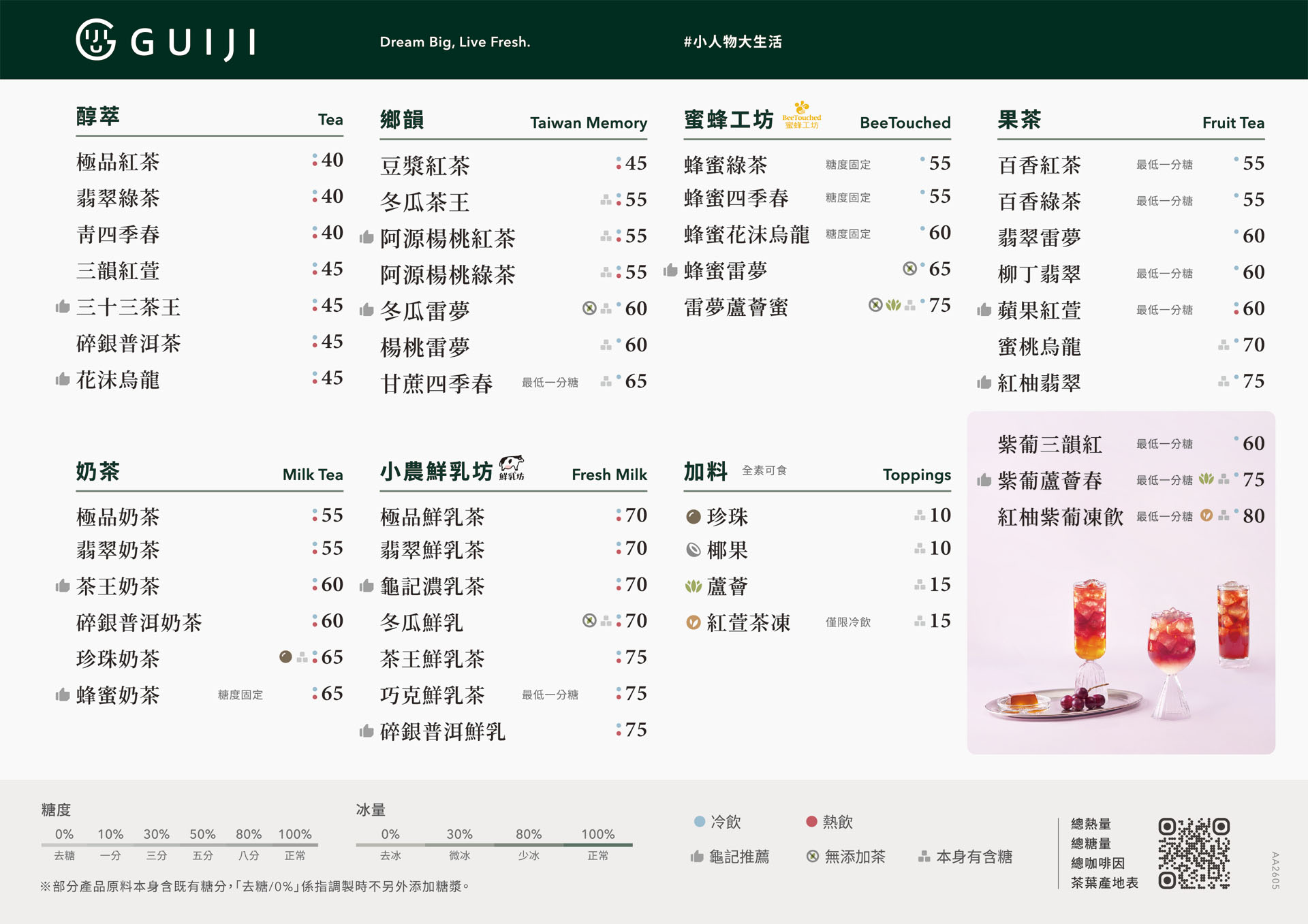The image size is (1308, 924).
Task: Click the price 80 for 紅柚紫葡凍飲
Action: 1253,515
